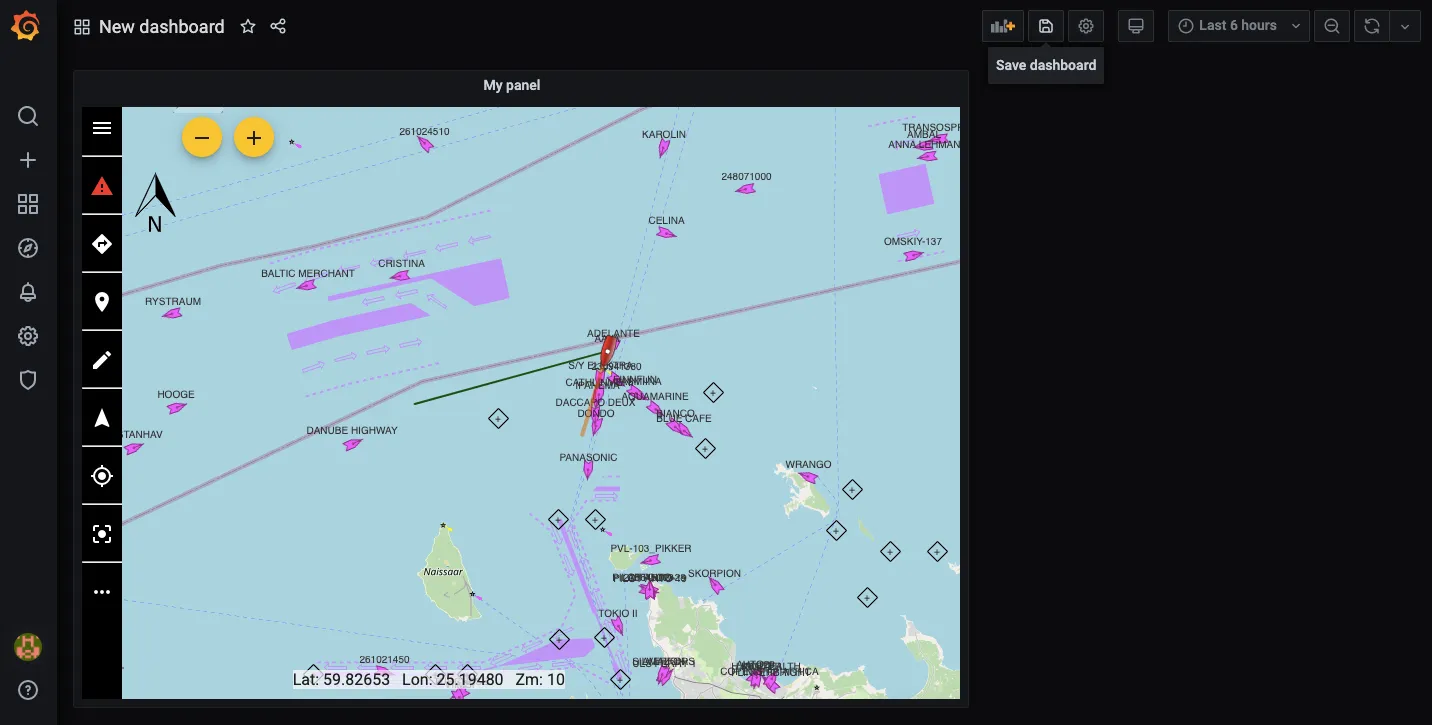The height and width of the screenshot is (725, 1432).
Task: Click the PANASONIC vessel on the map
Action: point(589,471)
